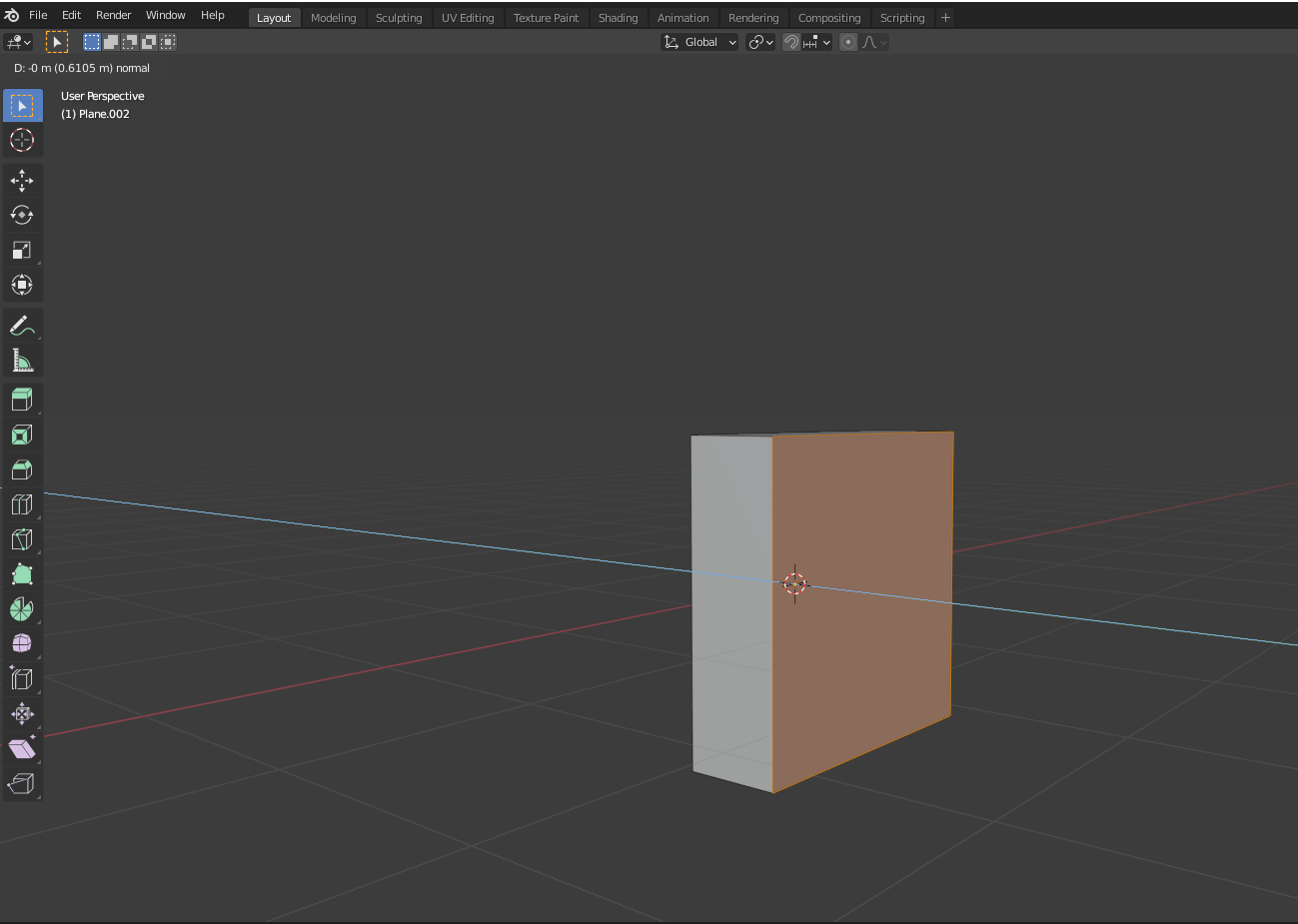Select the Extrude Region tool
1298x924 pixels.
point(22,400)
